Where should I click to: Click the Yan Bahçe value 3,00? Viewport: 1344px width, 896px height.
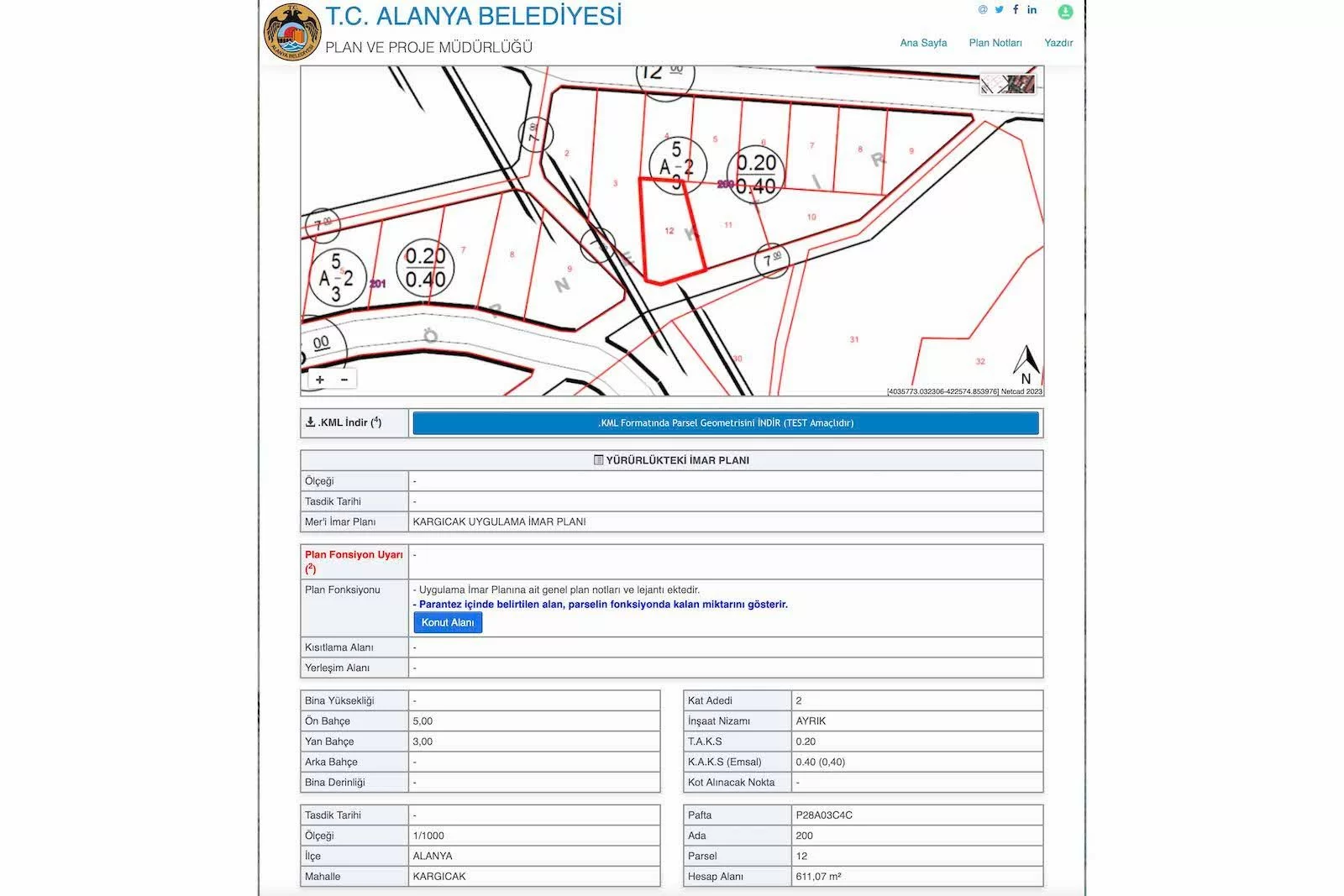[x=423, y=741]
